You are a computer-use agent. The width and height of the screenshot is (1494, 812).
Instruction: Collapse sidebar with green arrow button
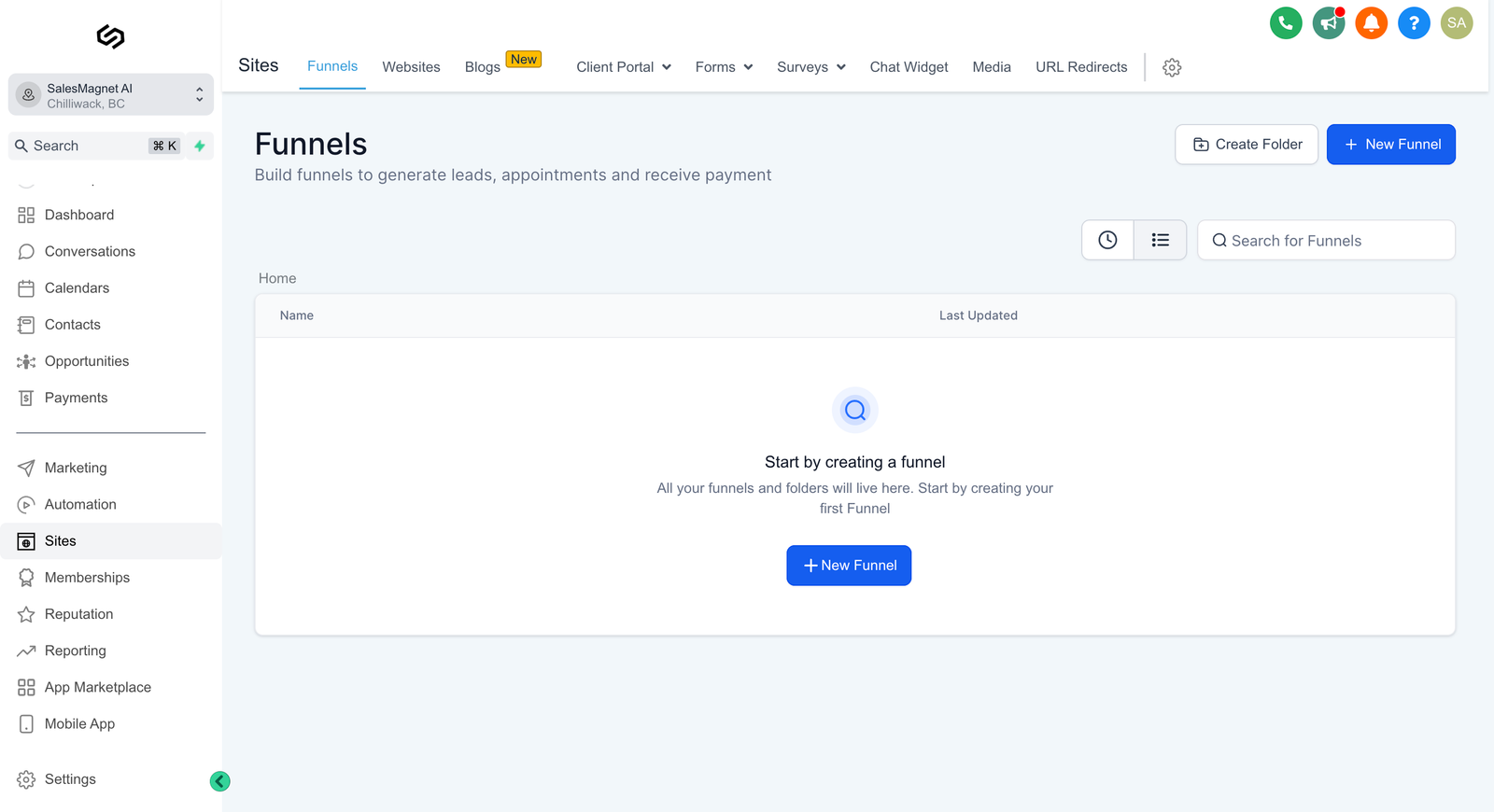point(220,781)
